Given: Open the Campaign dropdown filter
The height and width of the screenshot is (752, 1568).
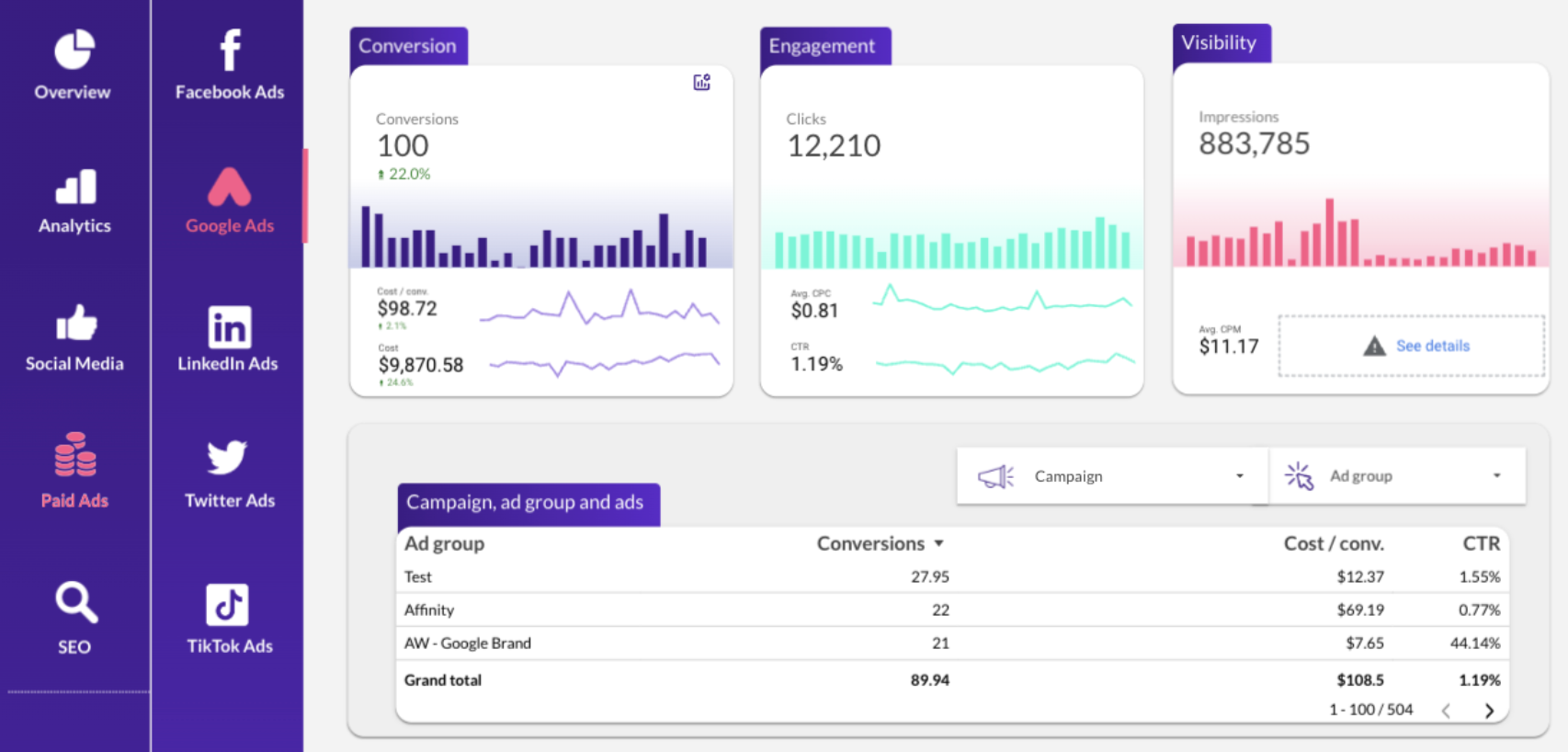Looking at the screenshot, I should tap(1112, 476).
